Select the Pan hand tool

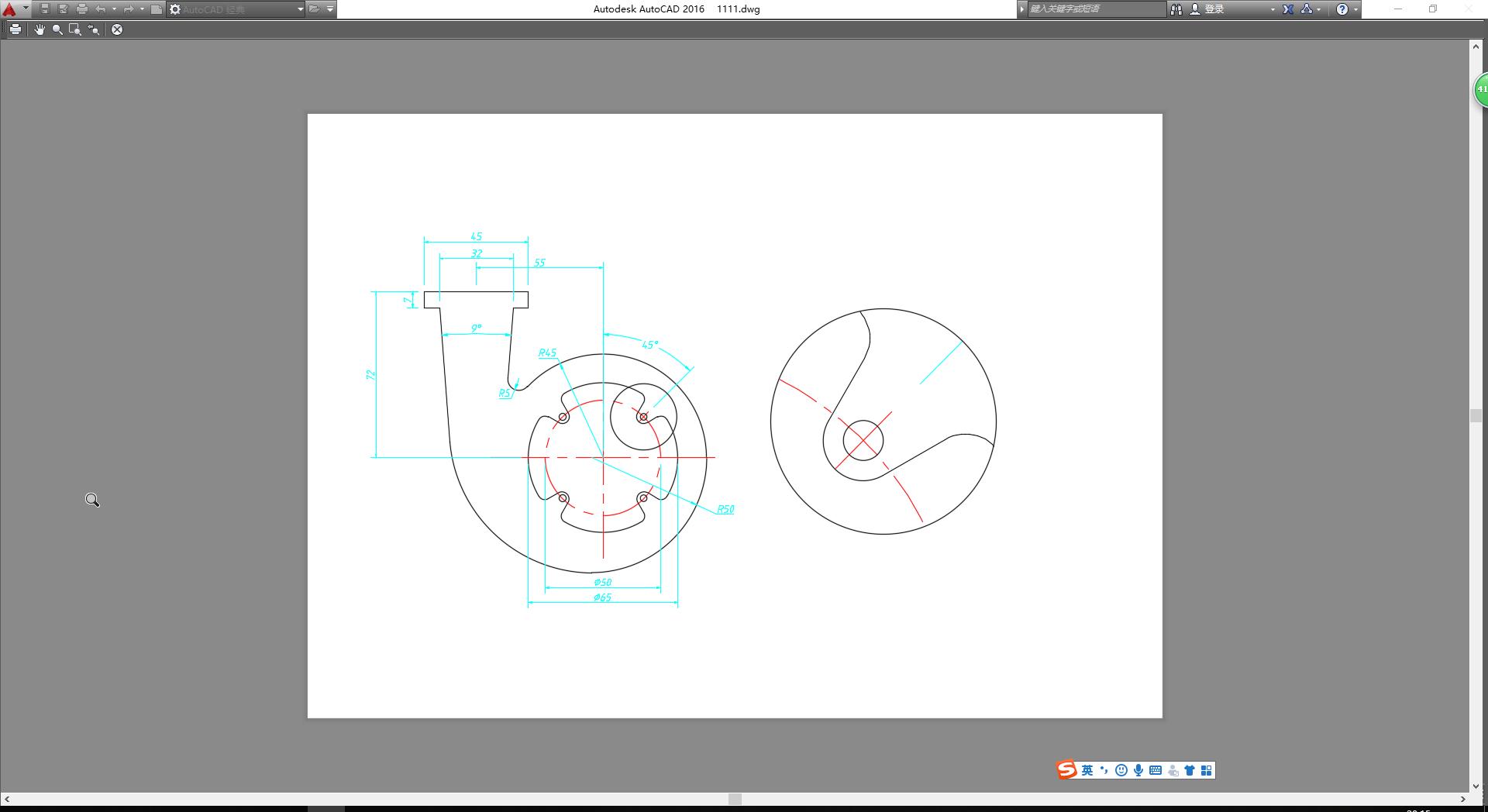click(40, 29)
